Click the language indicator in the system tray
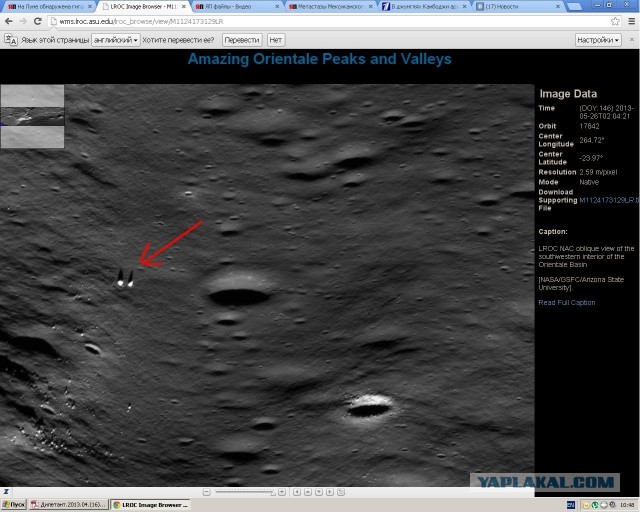This screenshot has width=640, height=512. pos(571,505)
